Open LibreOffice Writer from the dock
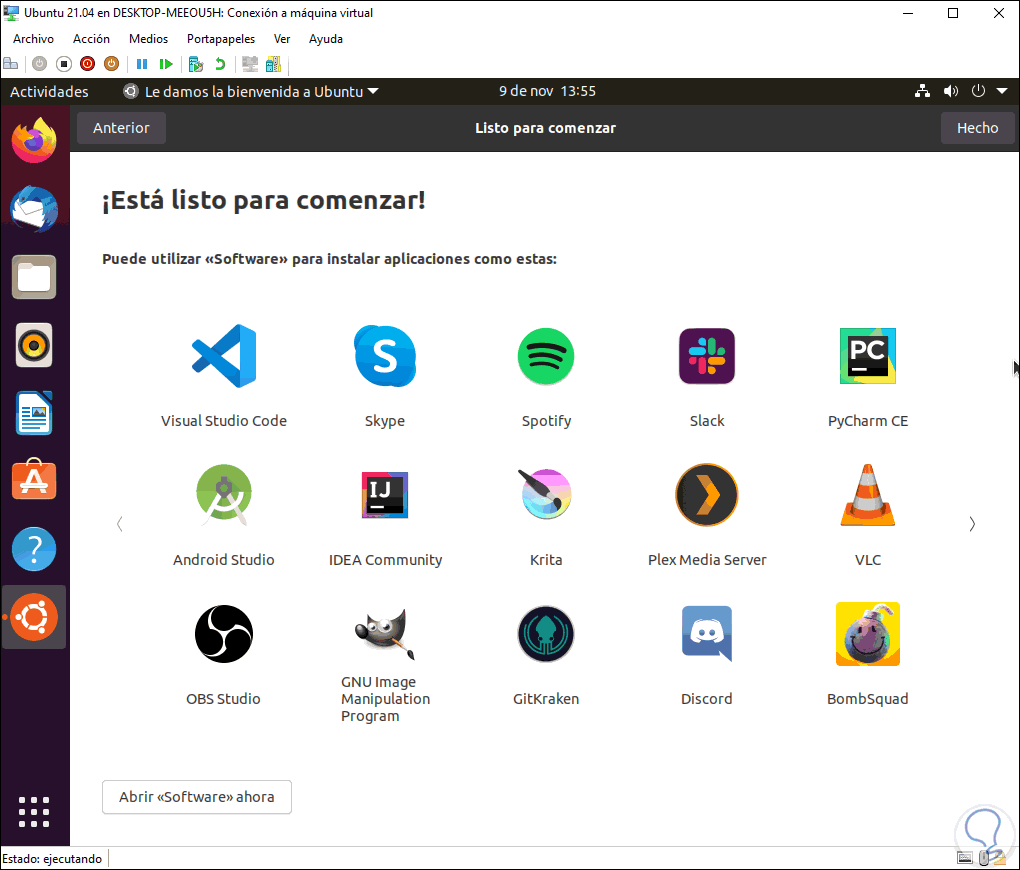Screen dimensions: 1020x870 click(34, 413)
